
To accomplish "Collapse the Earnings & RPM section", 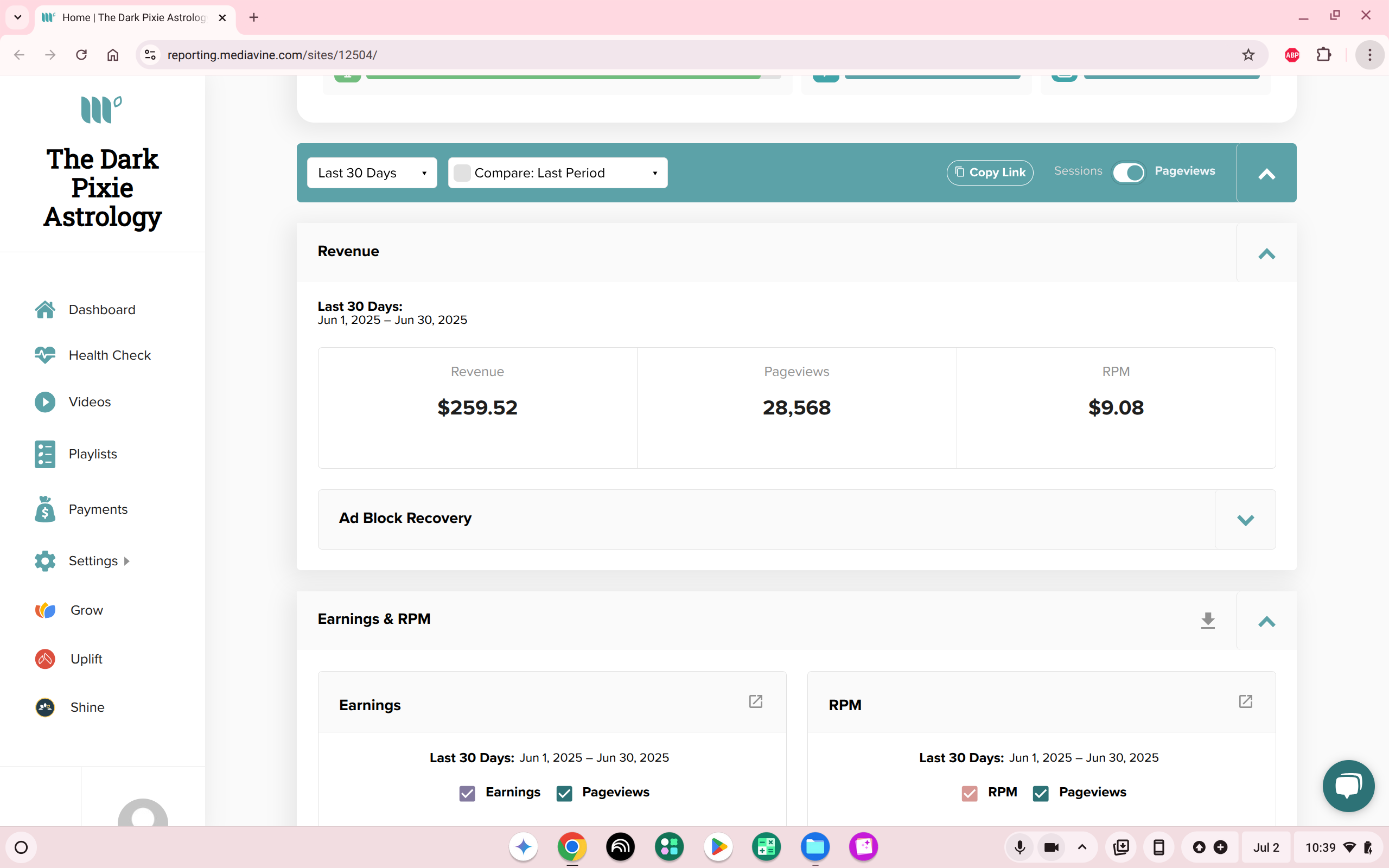I will (1266, 622).
